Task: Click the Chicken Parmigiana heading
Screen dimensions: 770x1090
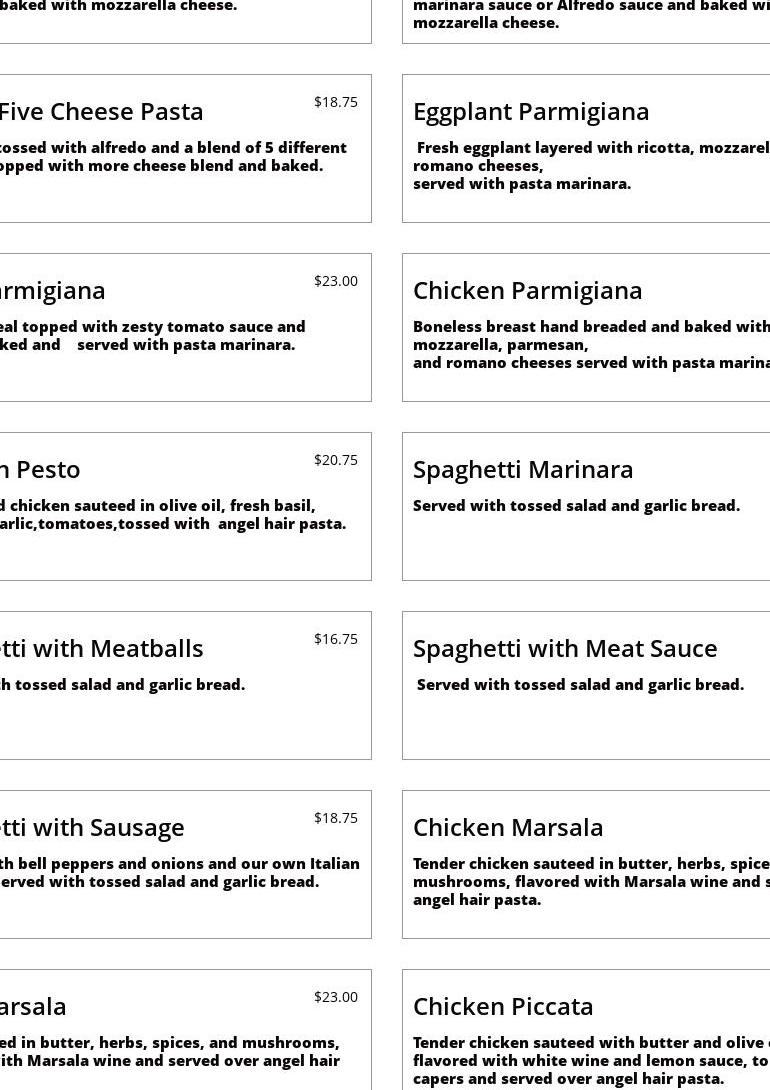Action: 527,290
